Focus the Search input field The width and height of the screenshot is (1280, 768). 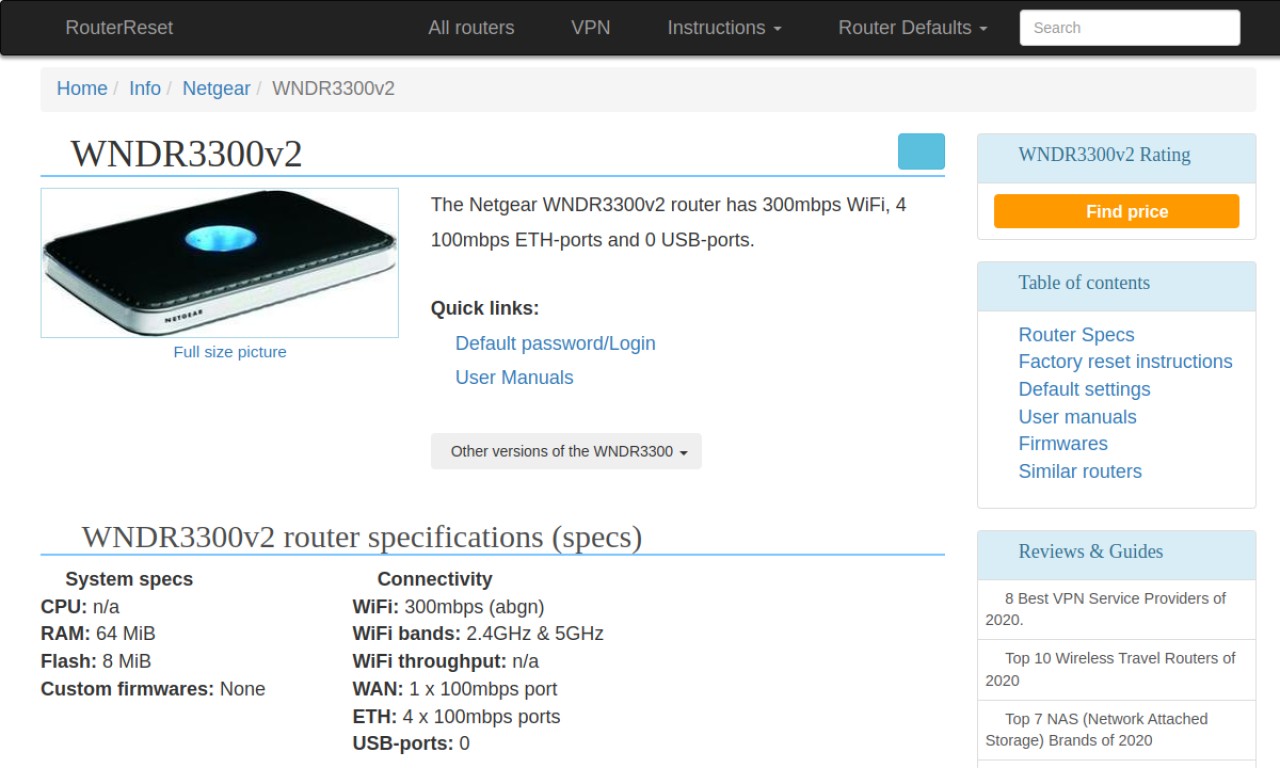pos(1130,28)
